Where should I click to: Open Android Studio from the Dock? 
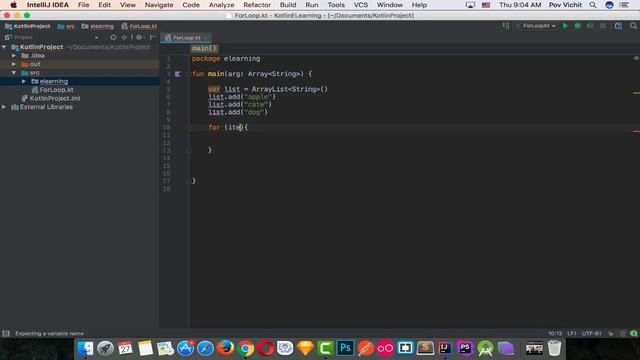(485, 349)
